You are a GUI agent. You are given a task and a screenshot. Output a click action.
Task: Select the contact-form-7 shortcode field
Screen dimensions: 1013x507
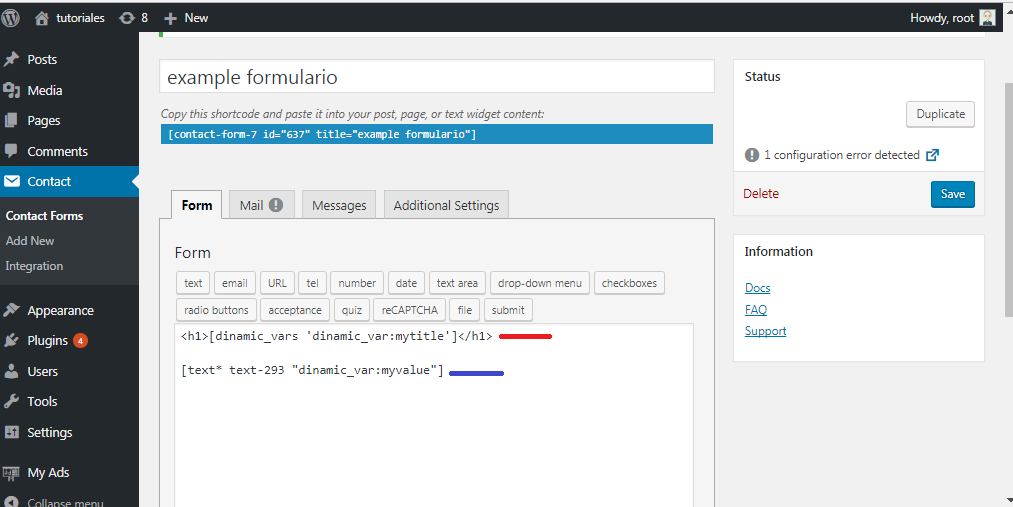pos(437,134)
